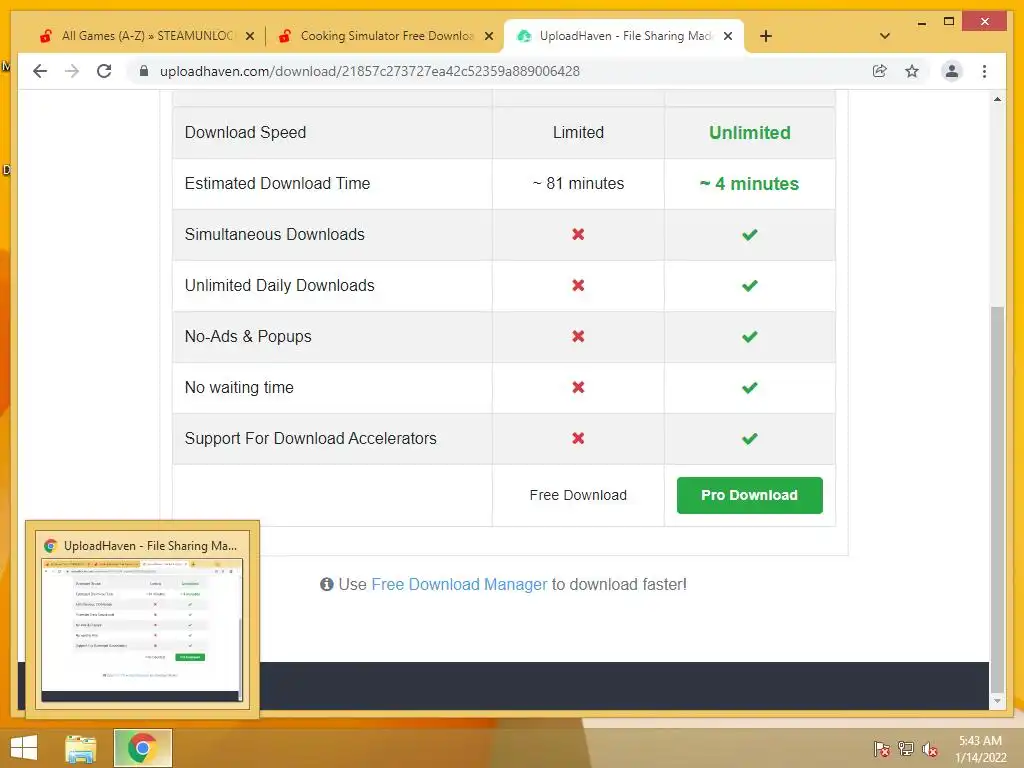The width and height of the screenshot is (1024, 768).
Task: Open the Chrome profile avatar
Action: pos(952,71)
